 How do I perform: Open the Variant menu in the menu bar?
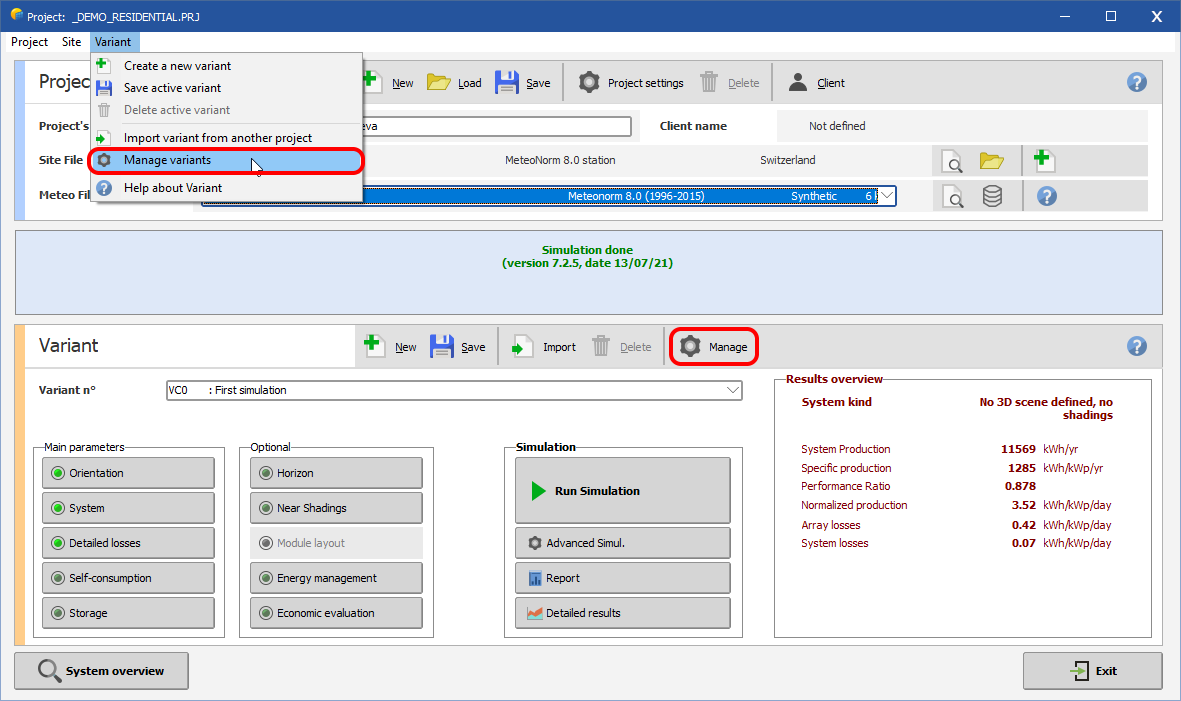point(113,42)
